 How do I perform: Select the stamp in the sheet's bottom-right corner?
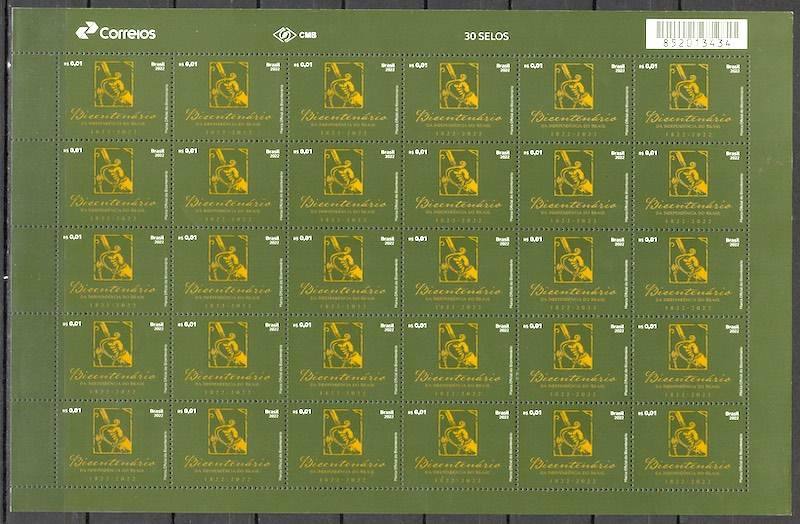689,446
